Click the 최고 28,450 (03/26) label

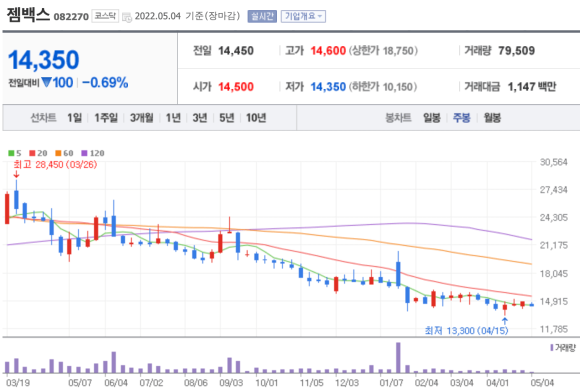click(x=55, y=164)
